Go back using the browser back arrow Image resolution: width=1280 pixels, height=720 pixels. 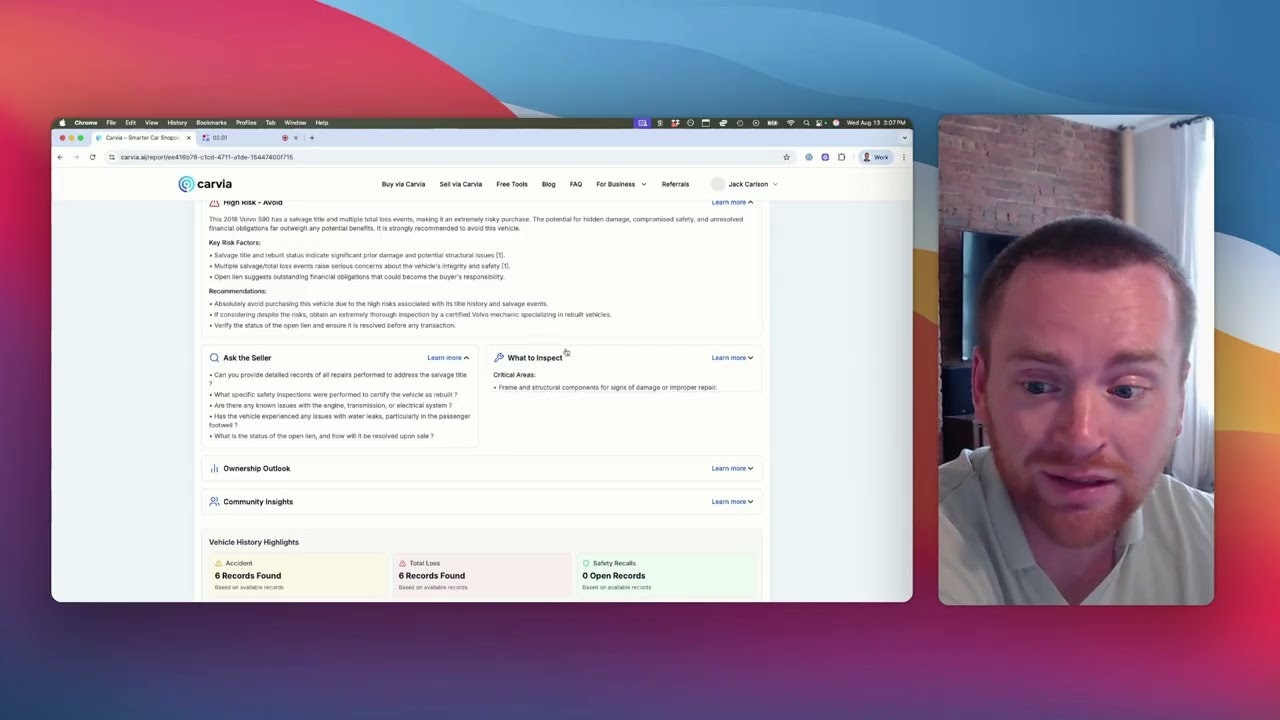click(x=60, y=157)
